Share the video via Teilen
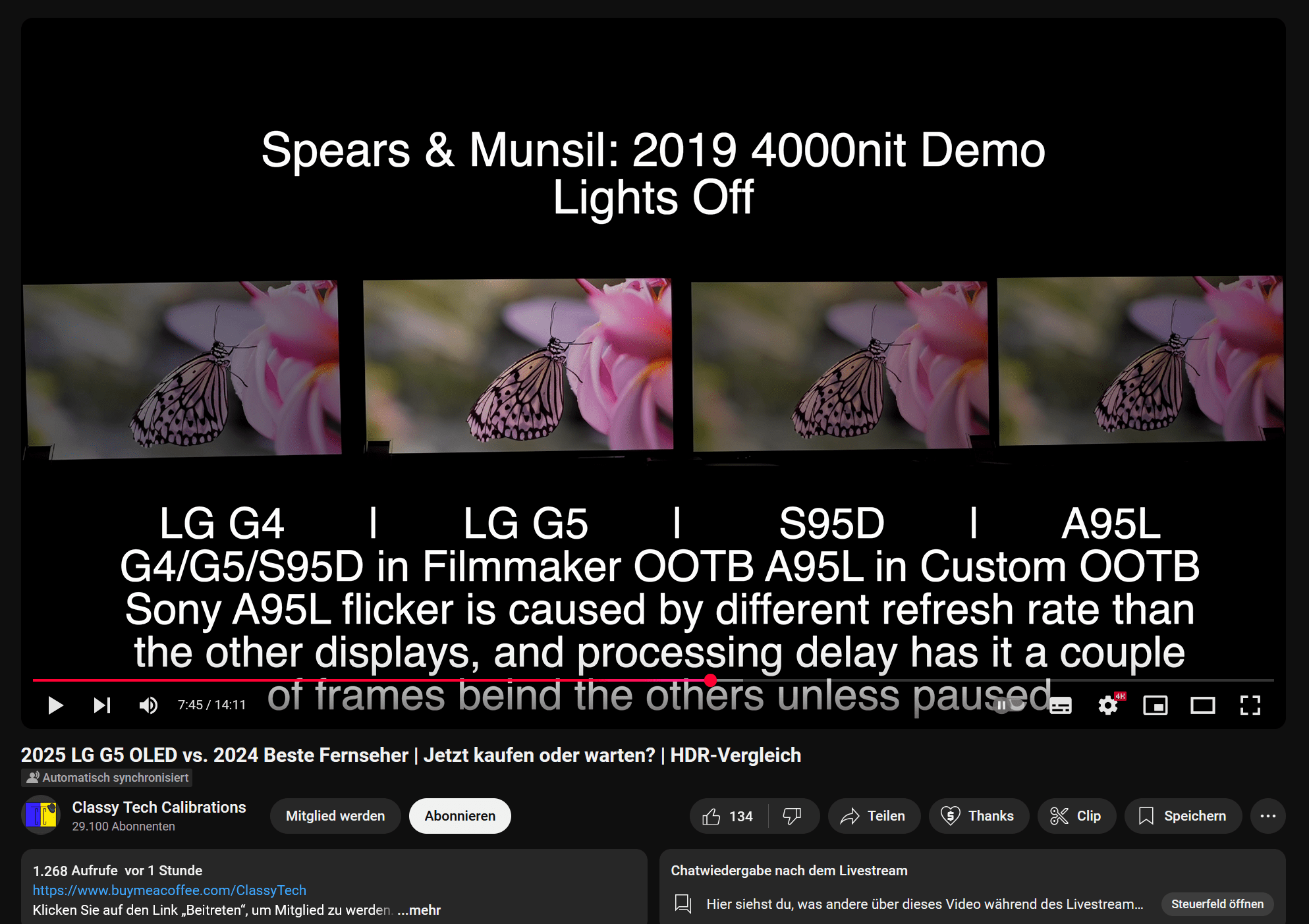 coord(874,816)
